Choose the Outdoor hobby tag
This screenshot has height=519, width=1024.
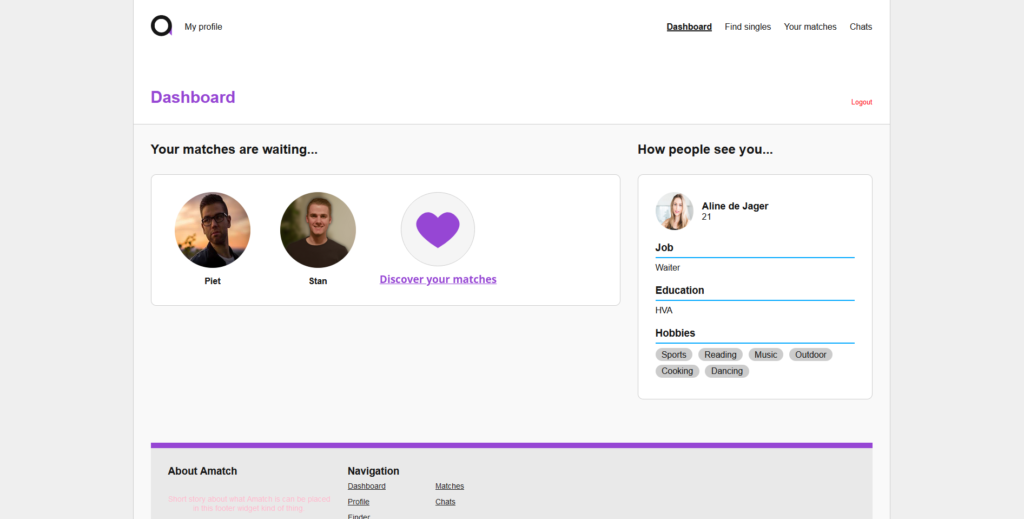811,355
